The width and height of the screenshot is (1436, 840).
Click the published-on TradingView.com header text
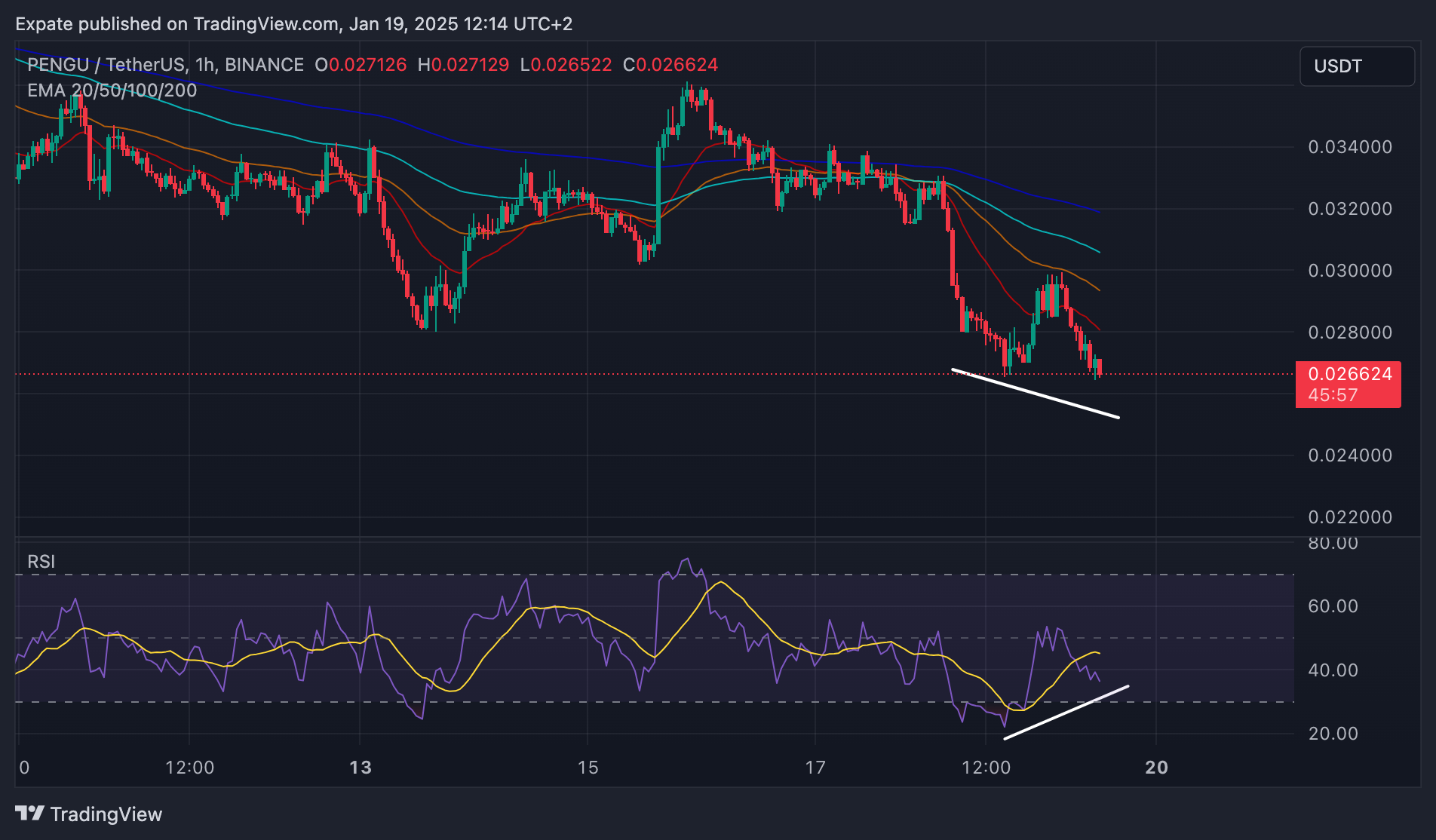(x=294, y=24)
